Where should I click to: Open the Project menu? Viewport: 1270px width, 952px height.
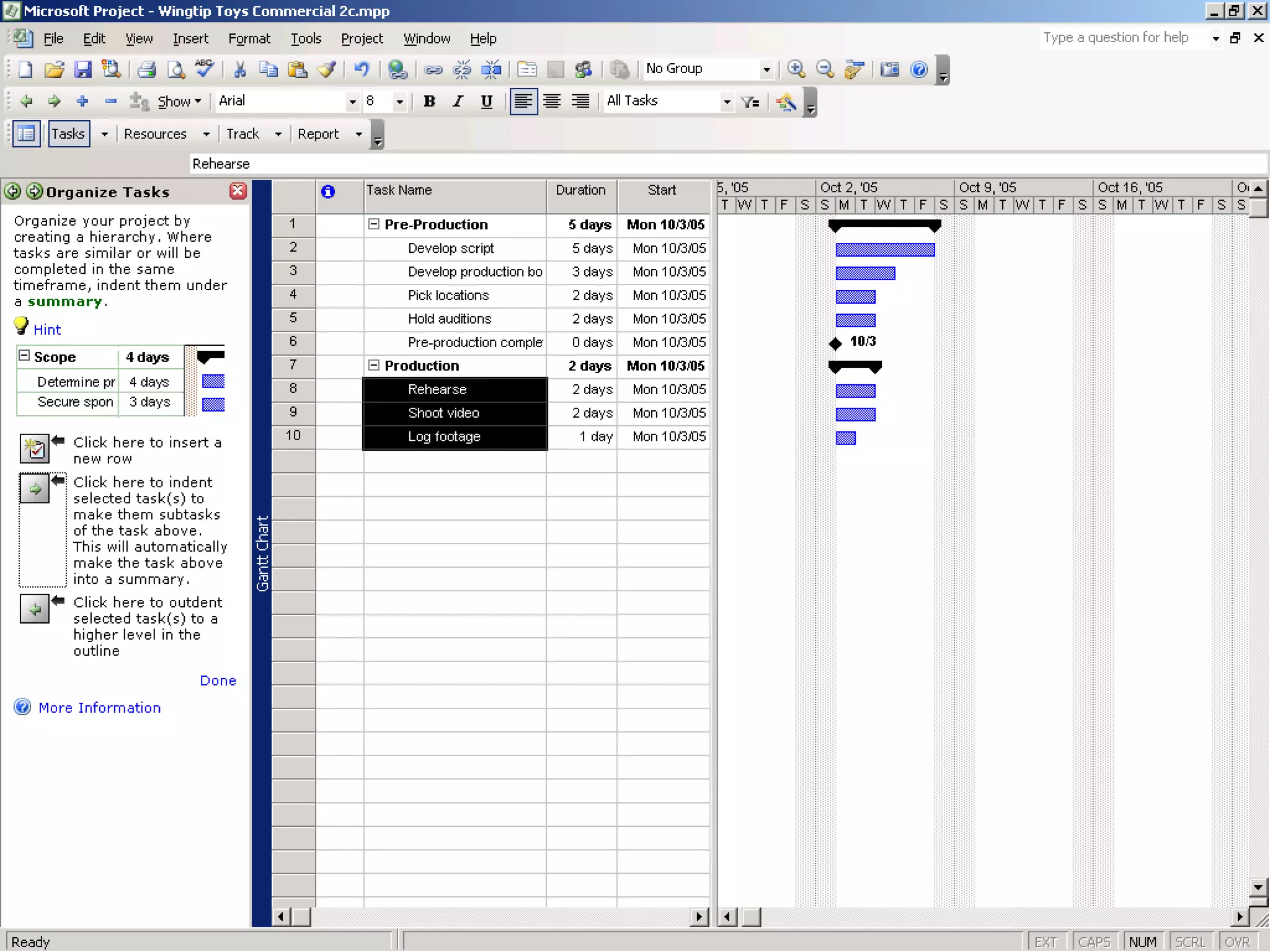pos(362,38)
